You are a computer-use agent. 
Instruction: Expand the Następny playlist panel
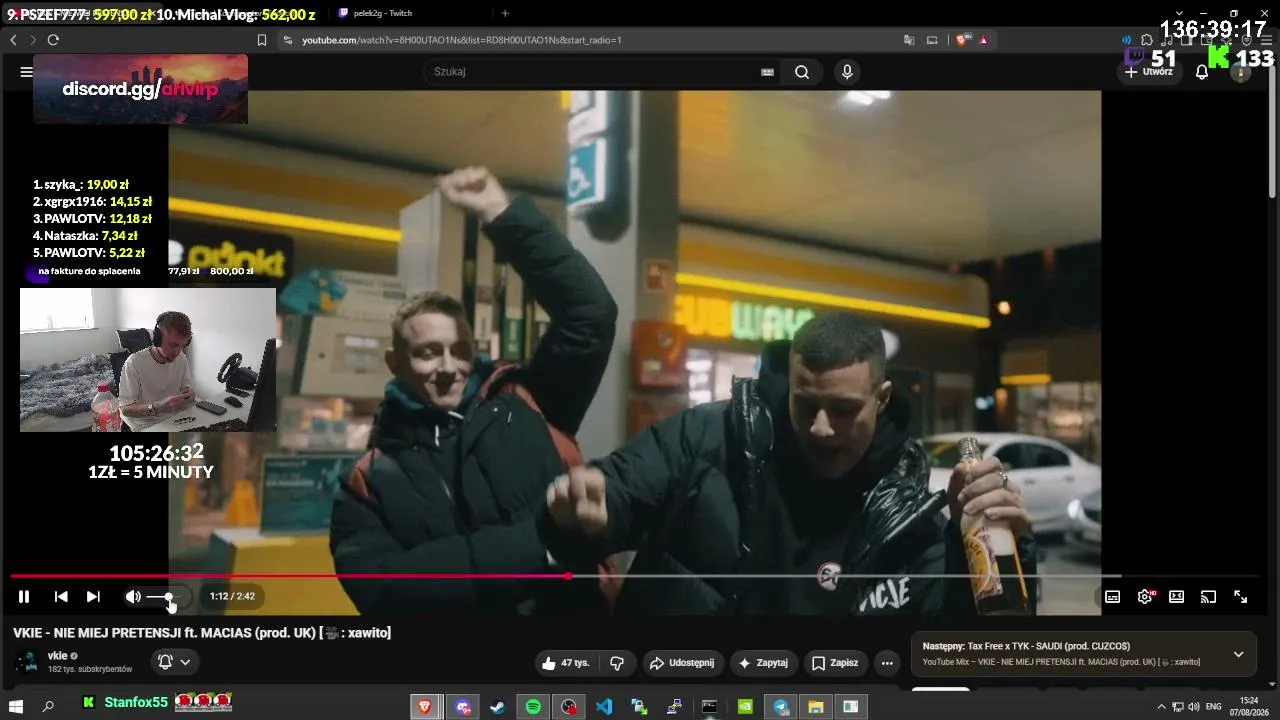[x=1238, y=655]
